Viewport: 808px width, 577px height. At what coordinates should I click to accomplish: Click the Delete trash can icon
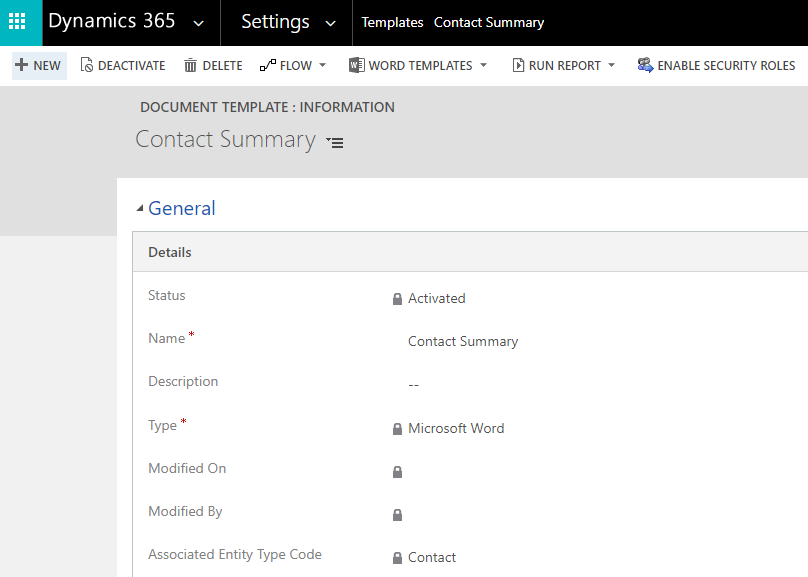coord(191,65)
